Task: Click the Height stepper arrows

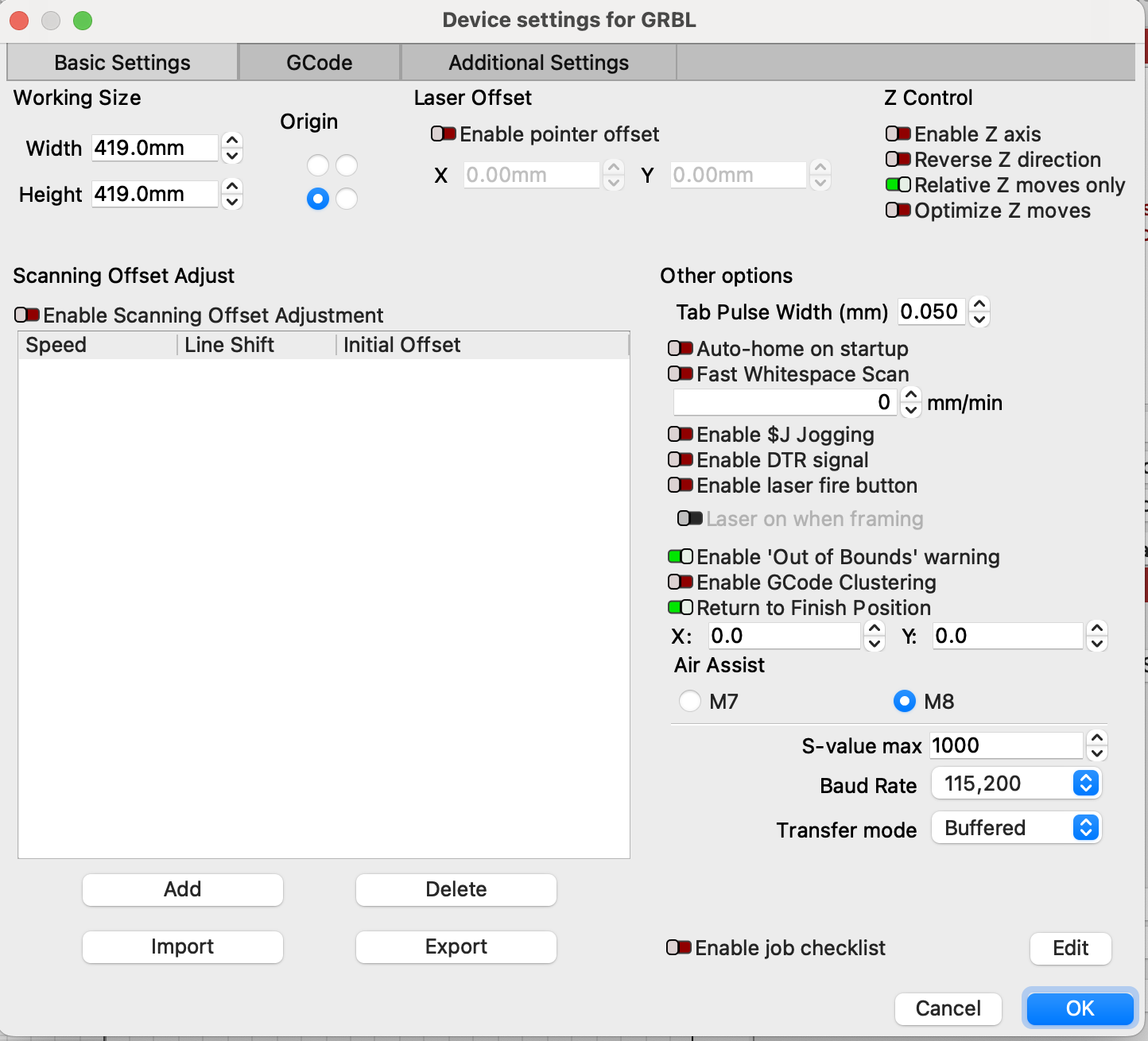Action: click(232, 194)
